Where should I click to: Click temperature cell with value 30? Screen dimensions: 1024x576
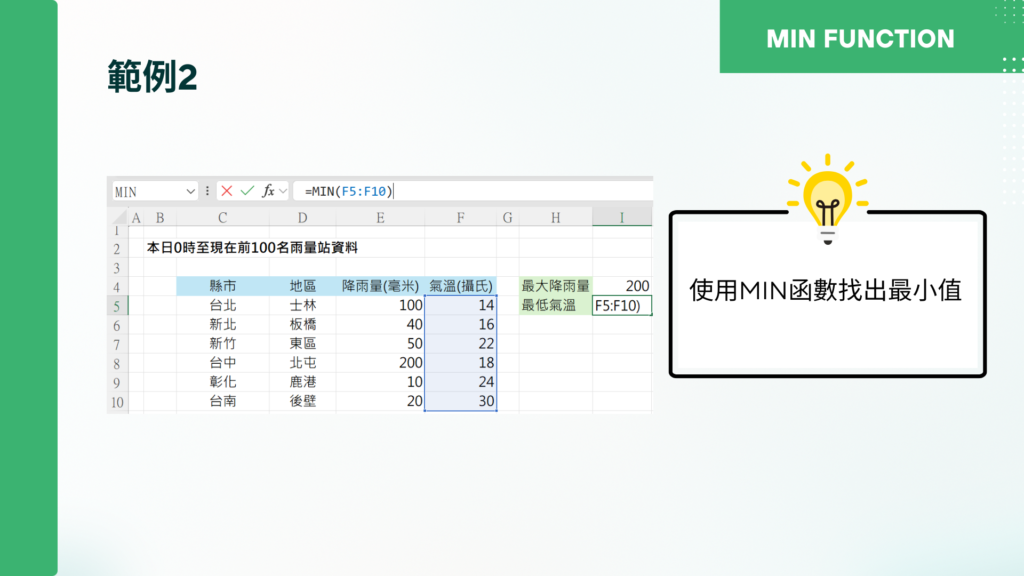(460, 401)
